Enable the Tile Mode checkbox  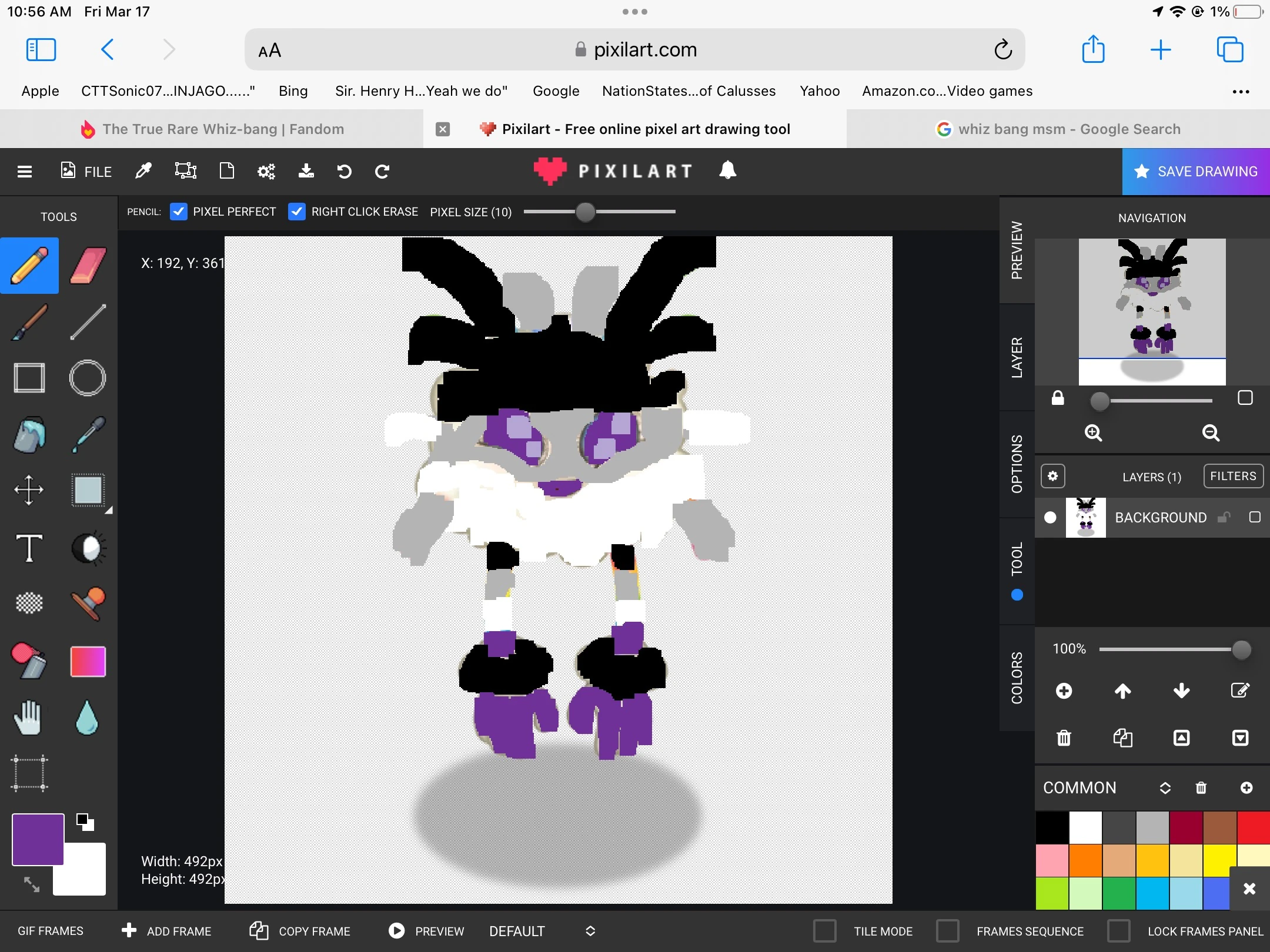point(825,931)
